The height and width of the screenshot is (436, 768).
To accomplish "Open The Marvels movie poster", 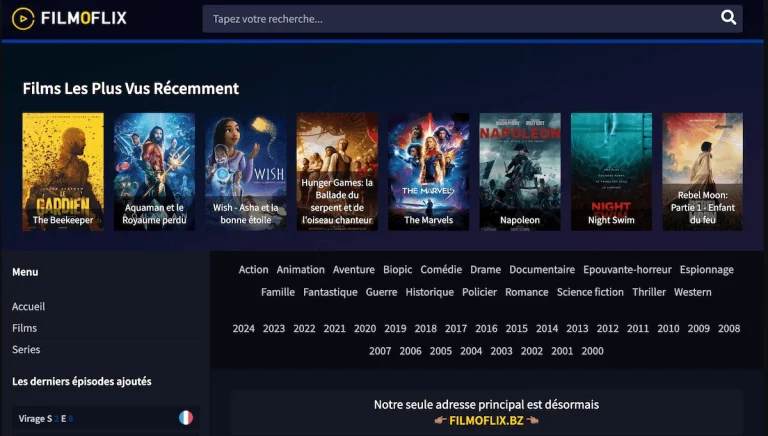I will [429, 171].
